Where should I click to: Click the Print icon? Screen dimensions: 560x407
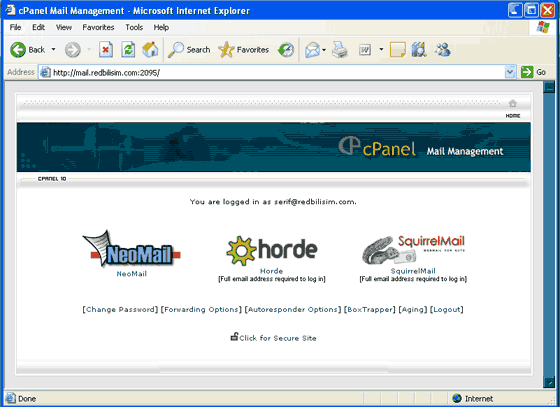pyautogui.click(x=340, y=50)
